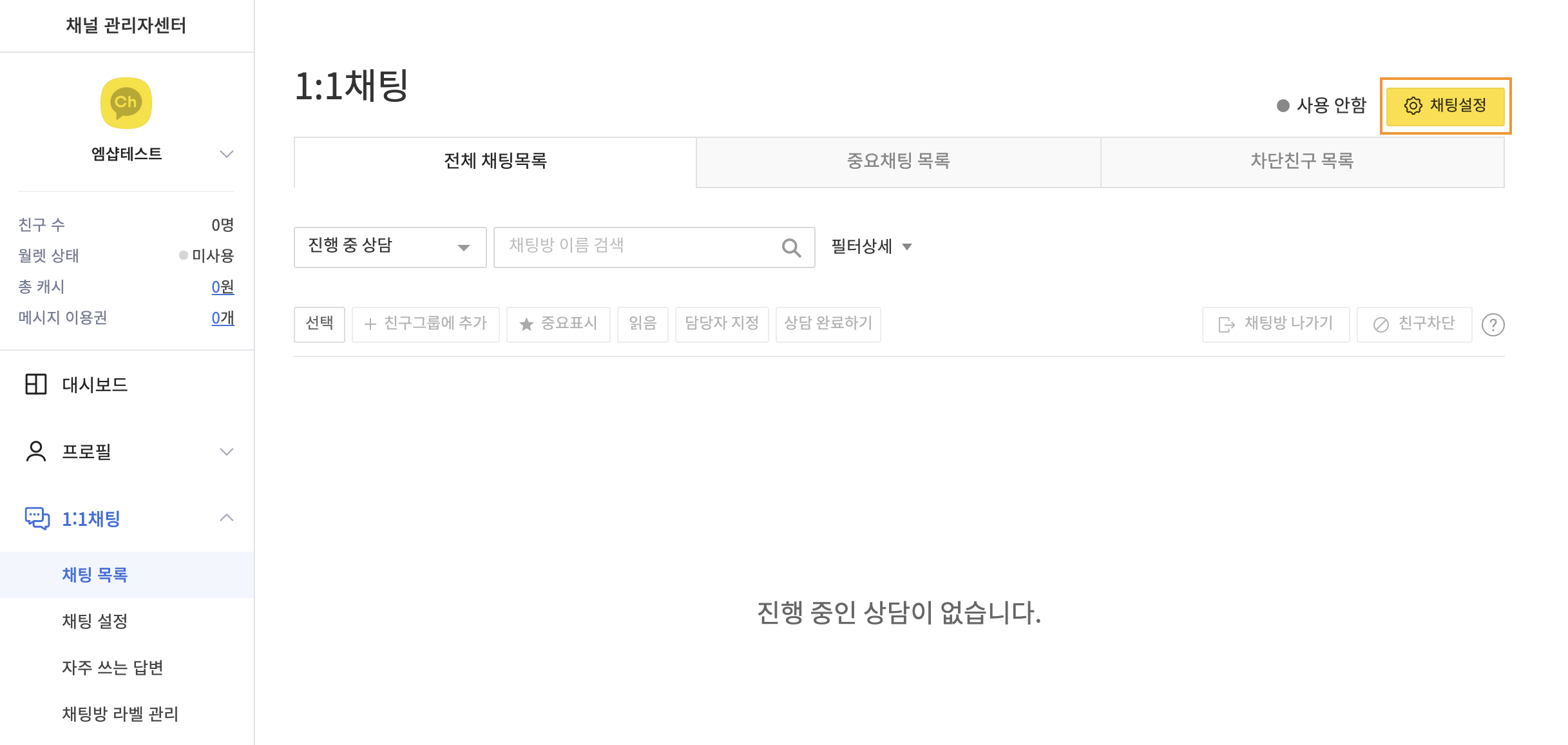Click the profile person icon
Viewport: 1568px width, 745px height.
tap(36, 451)
